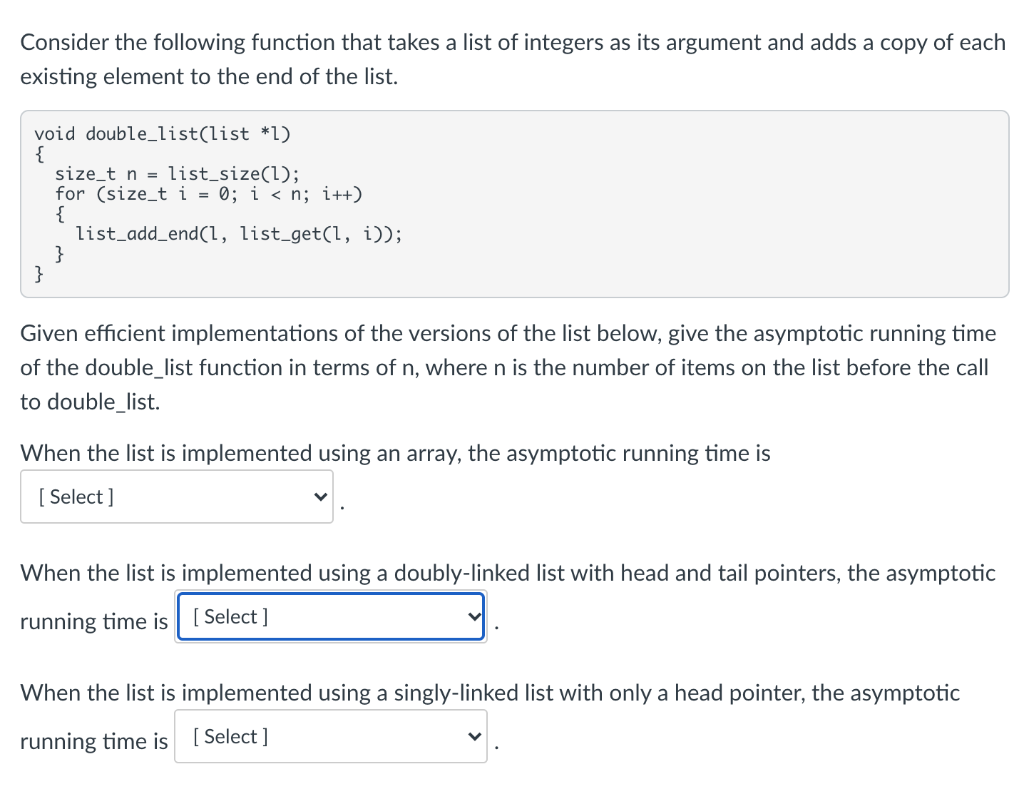
Task: Click the chevron arrow on the array dropdown
Action: [x=320, y=497]
